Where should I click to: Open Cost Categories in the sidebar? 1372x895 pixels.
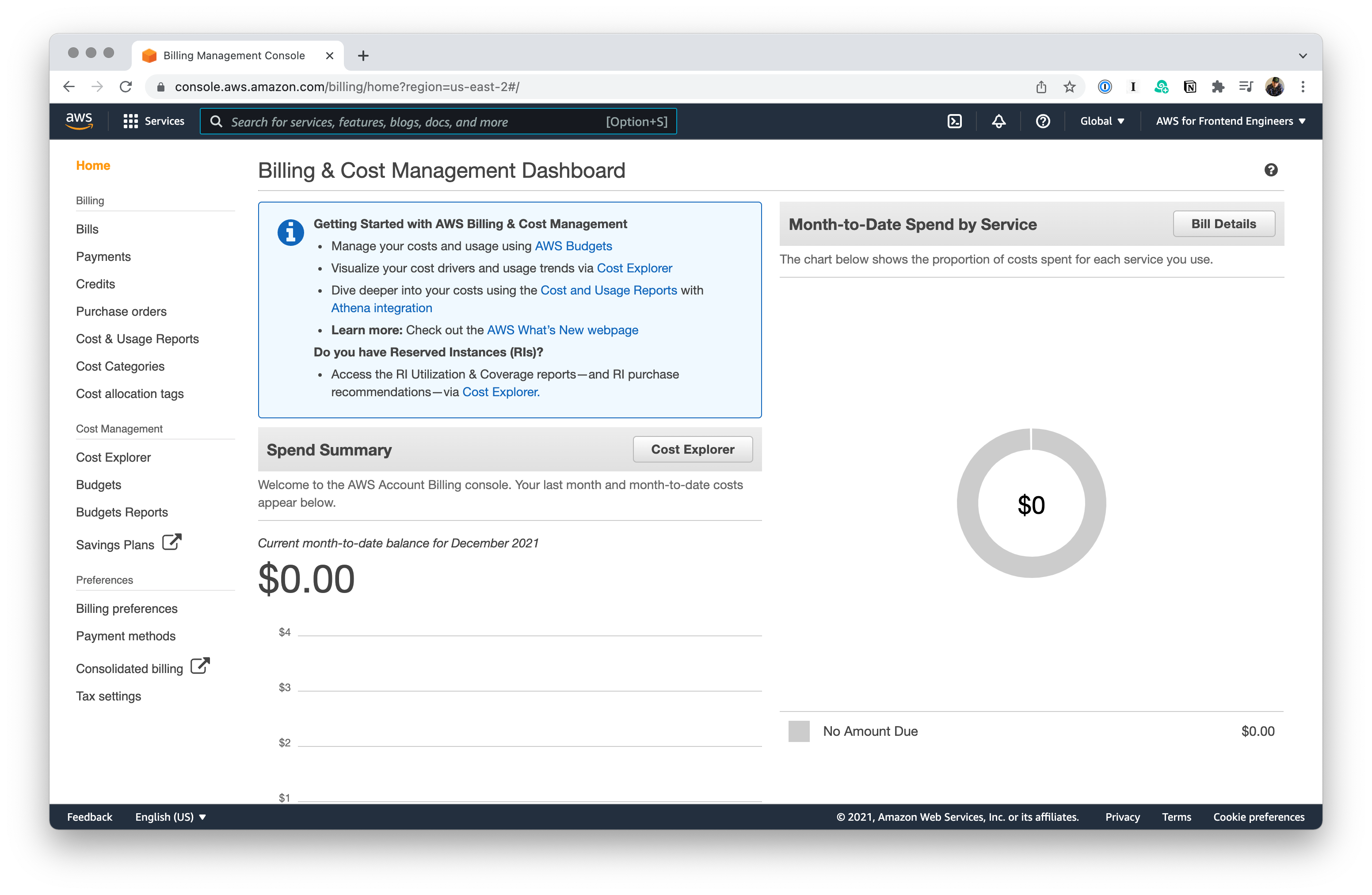(120, 366)
